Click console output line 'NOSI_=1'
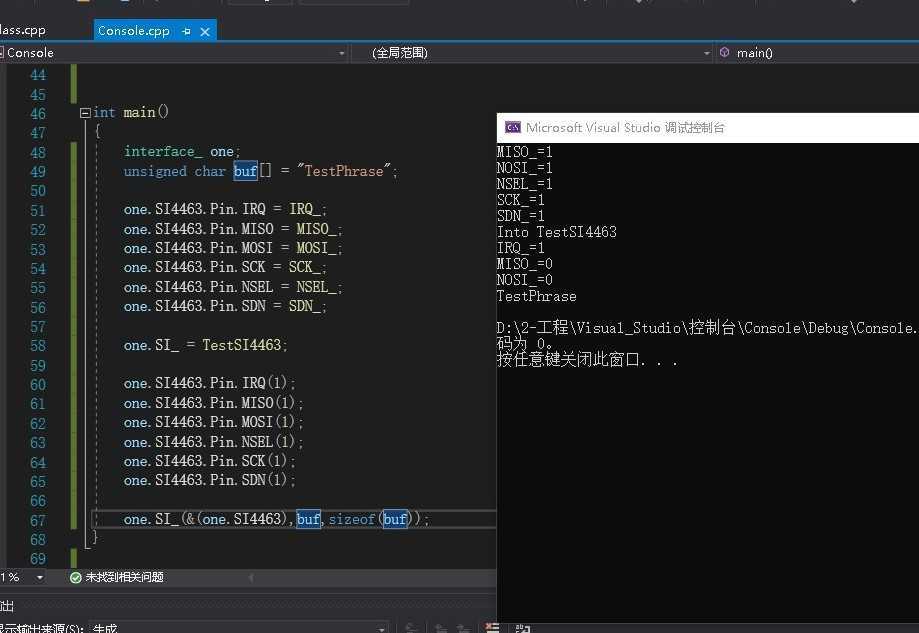 pos(525,168)
